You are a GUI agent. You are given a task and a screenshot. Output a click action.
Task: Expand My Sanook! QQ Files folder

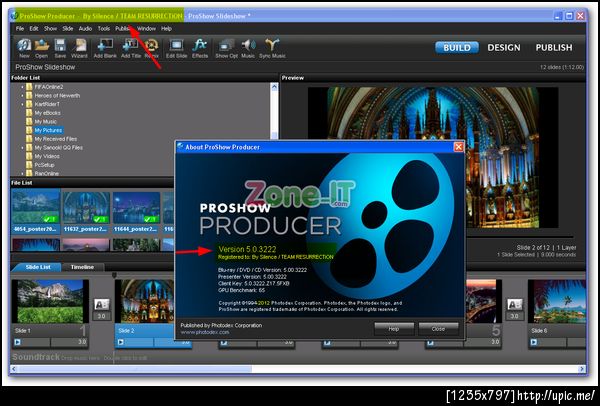[x=22, y=148]
